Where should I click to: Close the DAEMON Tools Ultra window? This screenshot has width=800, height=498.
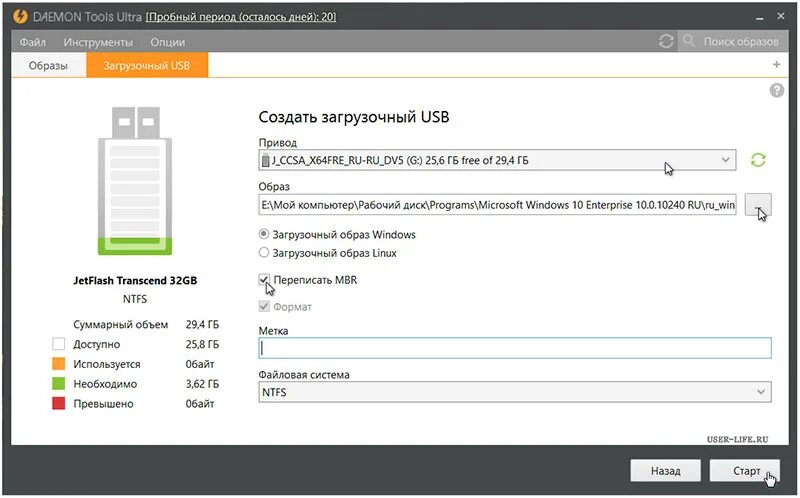[781, 16]
